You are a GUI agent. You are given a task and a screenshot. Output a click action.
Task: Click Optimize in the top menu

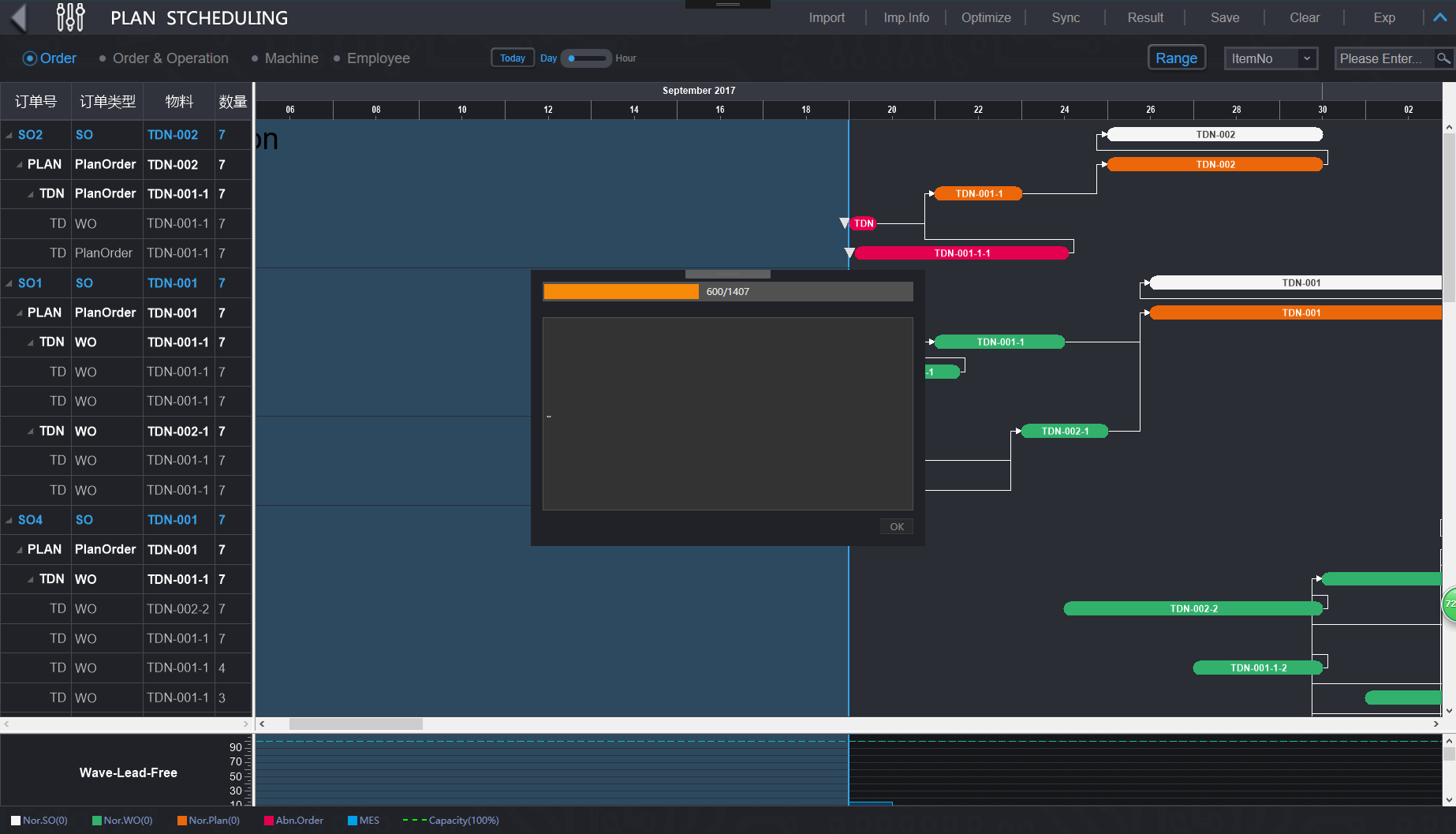tap(986, 17)
